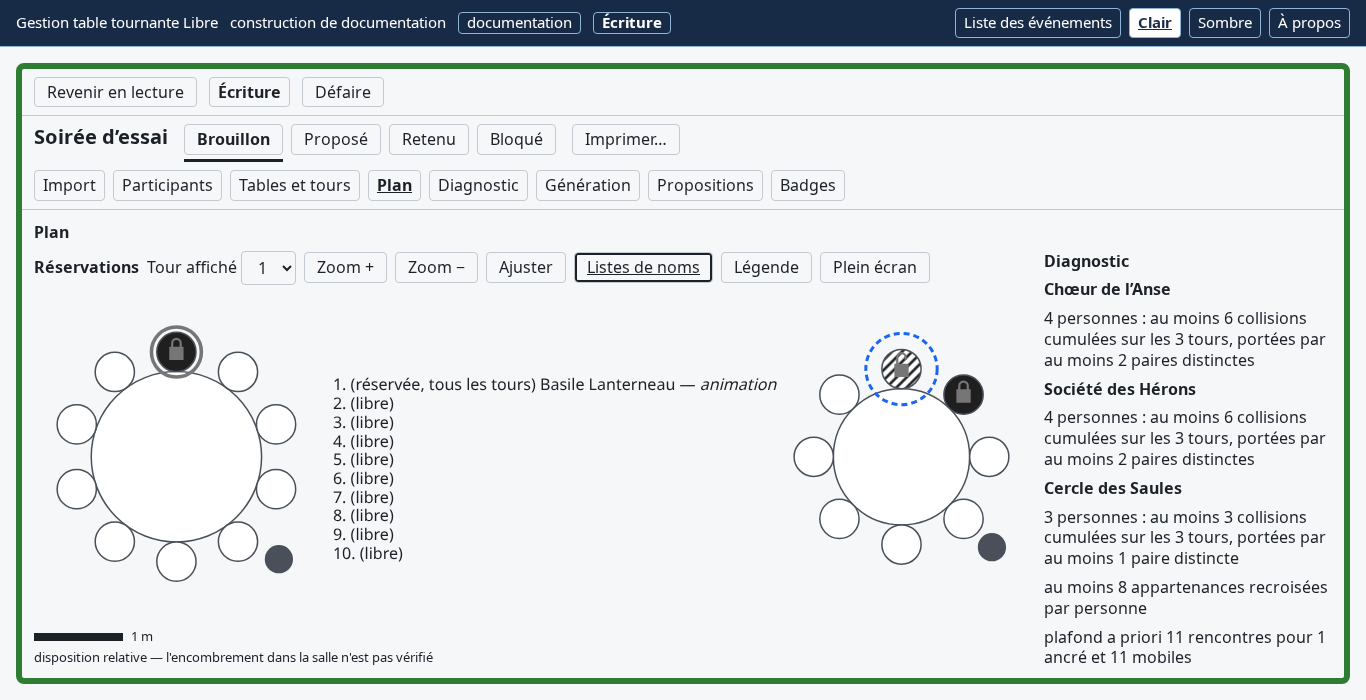The height and width of the screenshot is (700, 1366).
Task: Fit the plan using Ajuster
Action: (526, 268)
